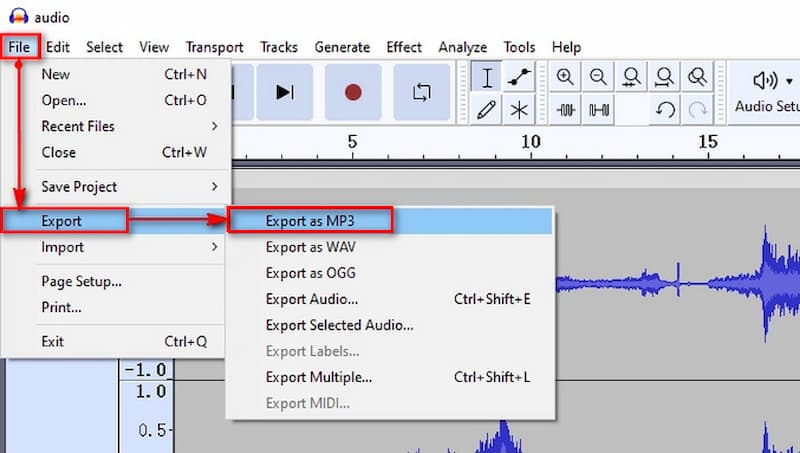Image resolution: width=800 pixels, height=453 pixels.
Task: Select the Multi-tool asterisk icon
Action: pyautogui.click(x=519, y=110)
